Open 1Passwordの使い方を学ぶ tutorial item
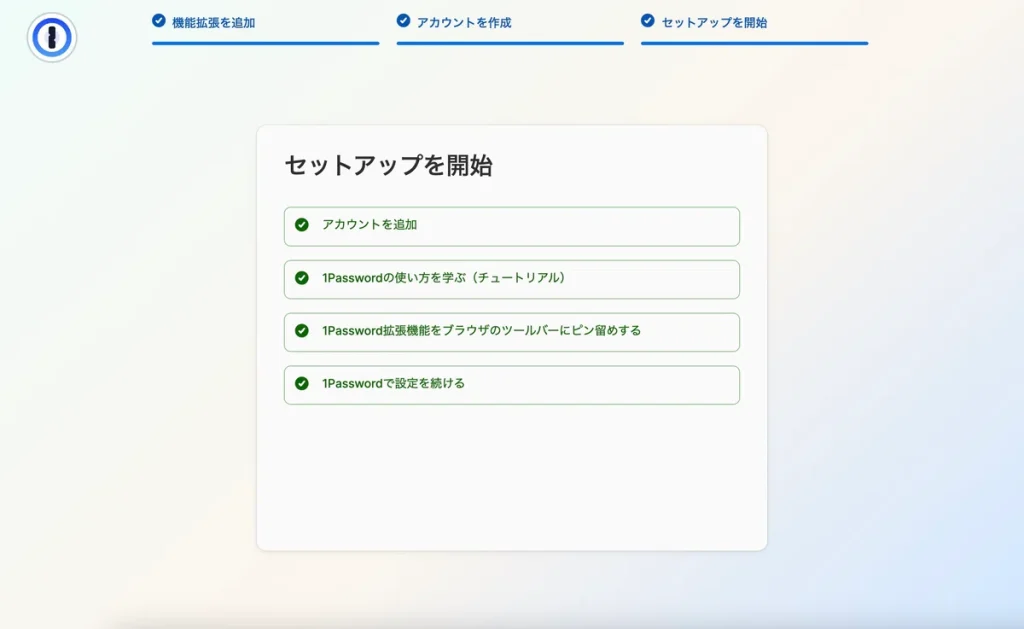Image resolution: width=1024 pixels, height=629 pixels. click(511, 279)
